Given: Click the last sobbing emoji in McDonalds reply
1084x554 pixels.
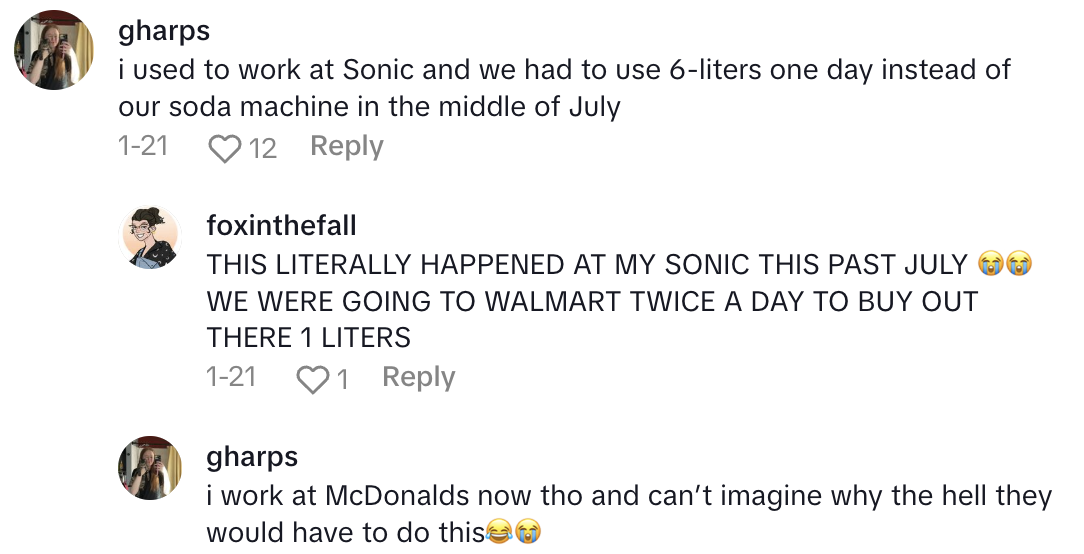Looking at the screenshot, I should (x=528, y=532).
